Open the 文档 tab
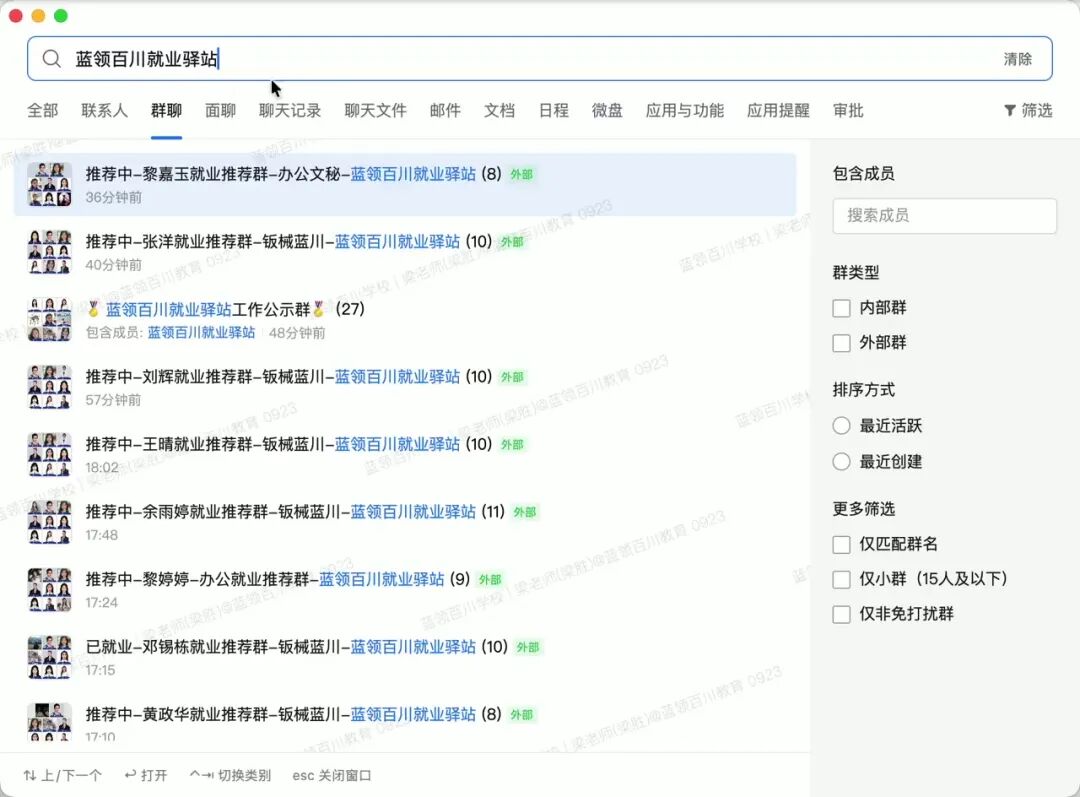The width and height of the screenshot is (1080, 797). click(x=499, y=110)
